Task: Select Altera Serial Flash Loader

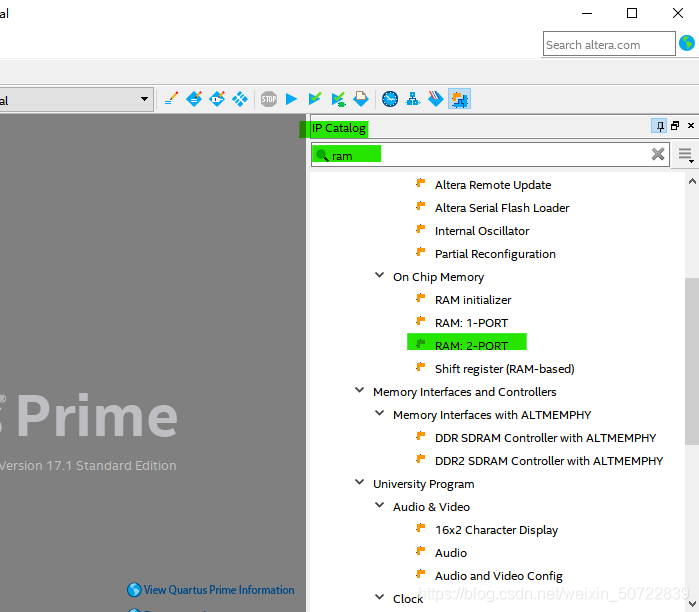Action: click(502, 208)
